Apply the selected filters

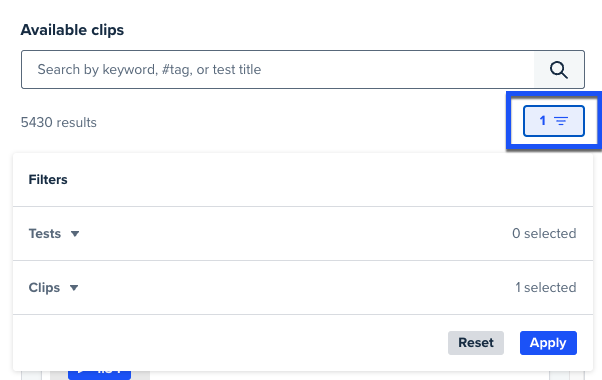pyautogui.click(x=548, y=343)
